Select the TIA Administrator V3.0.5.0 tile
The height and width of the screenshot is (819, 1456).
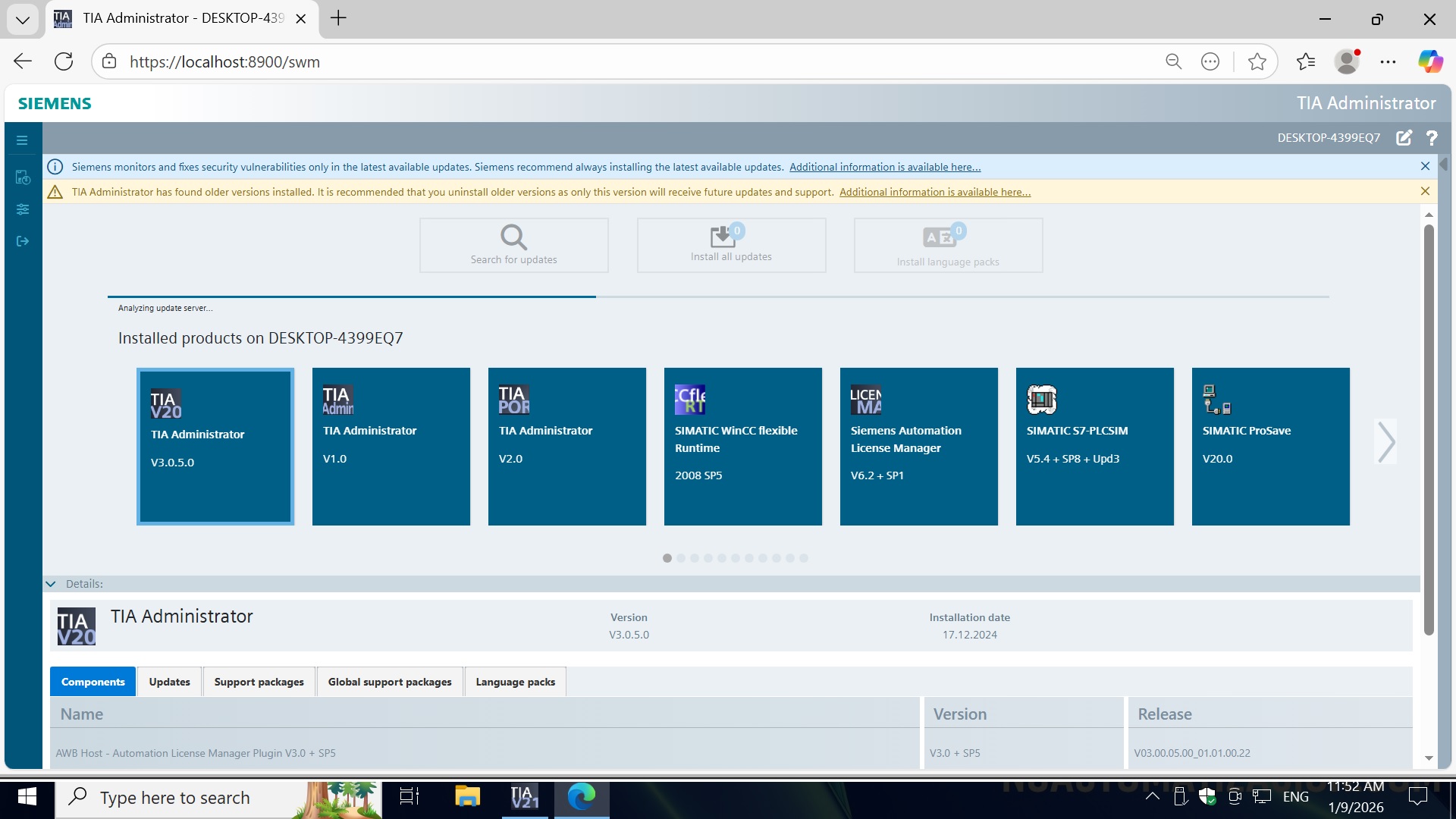pos(215,447)
